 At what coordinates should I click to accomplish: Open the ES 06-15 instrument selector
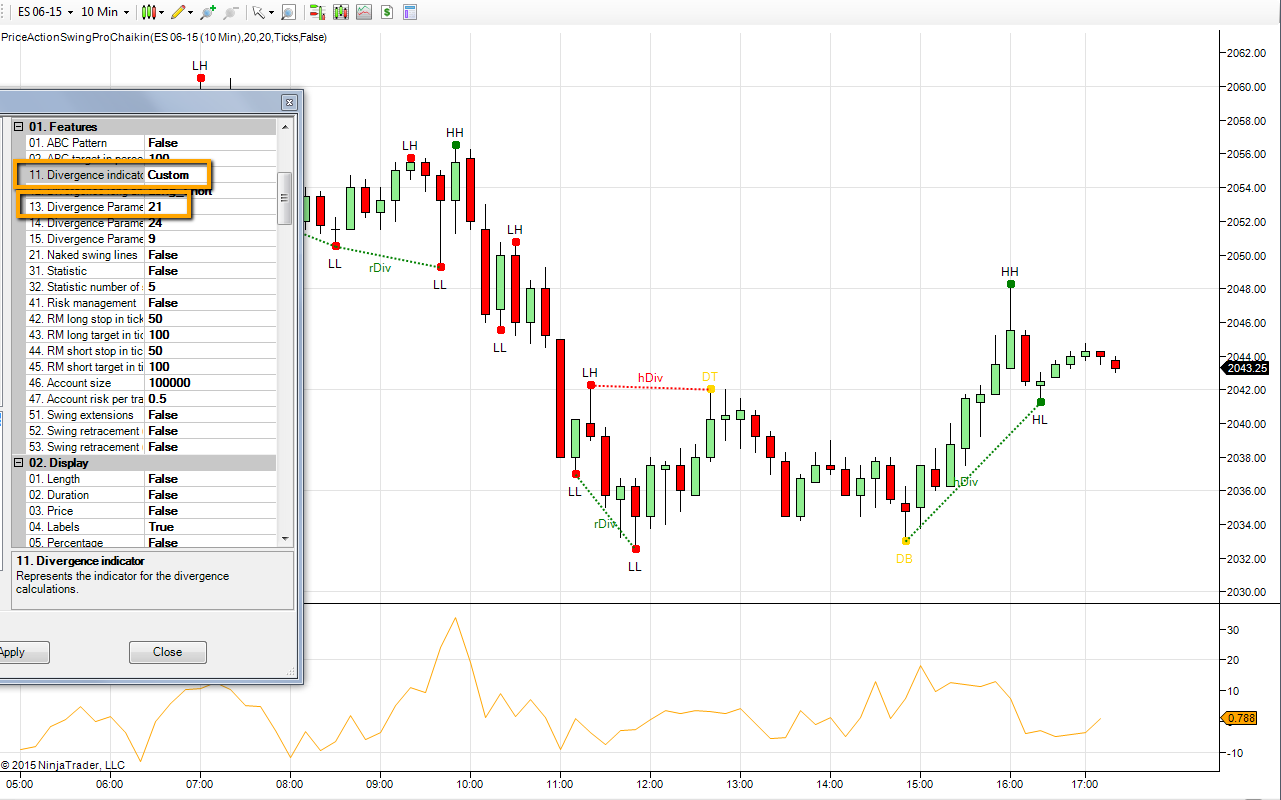[45, 12]
